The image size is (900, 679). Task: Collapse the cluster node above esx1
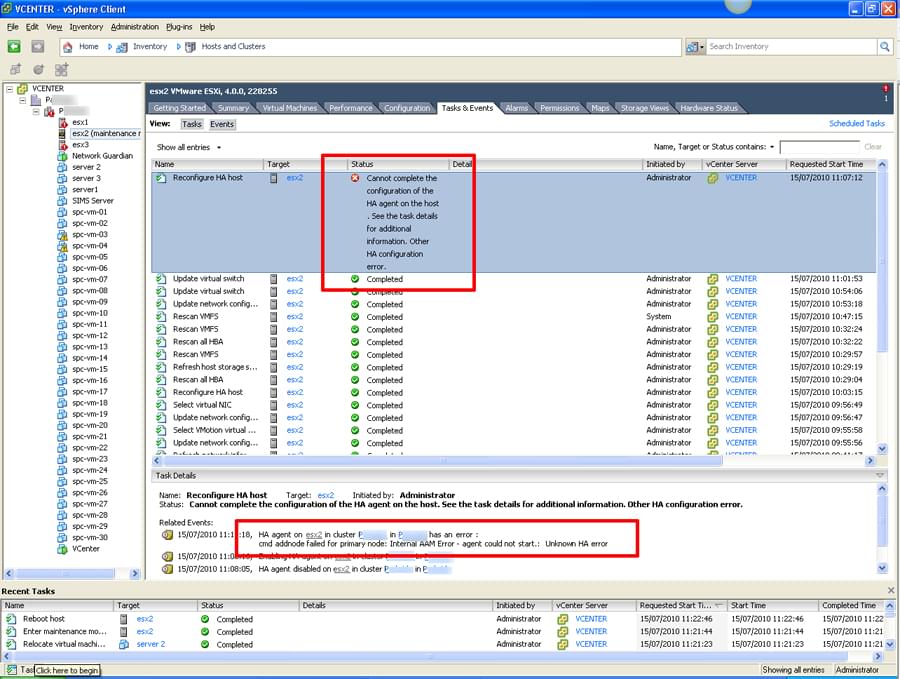(x=36, y=111)
